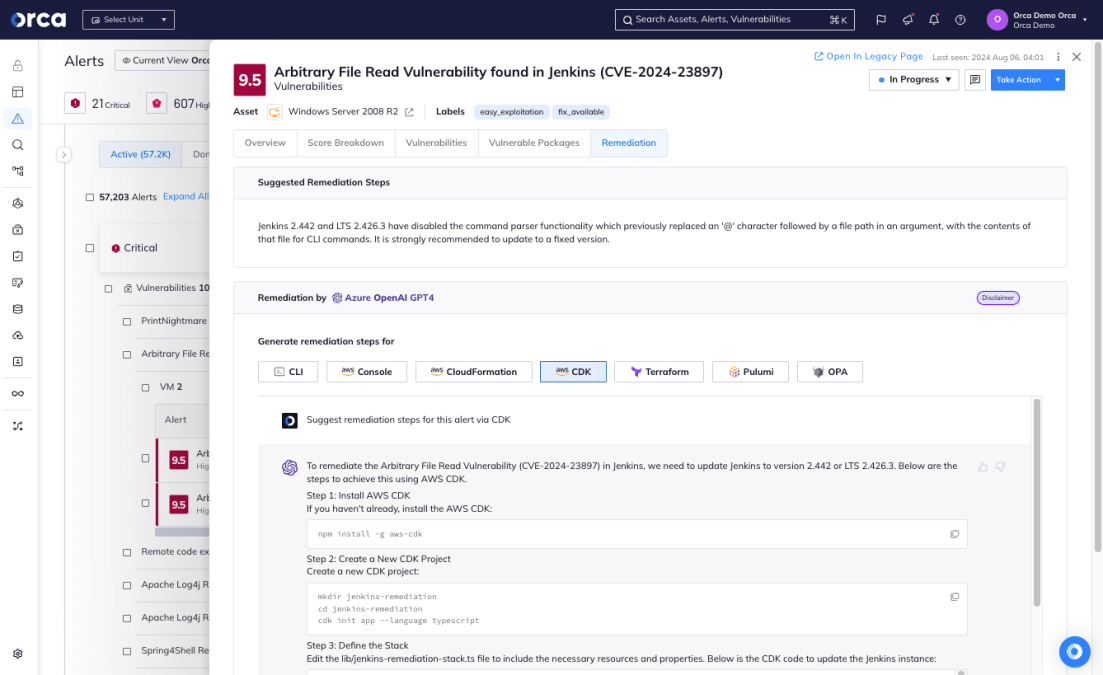
Task: Open notifications bell icon
Action: (933, 20)
